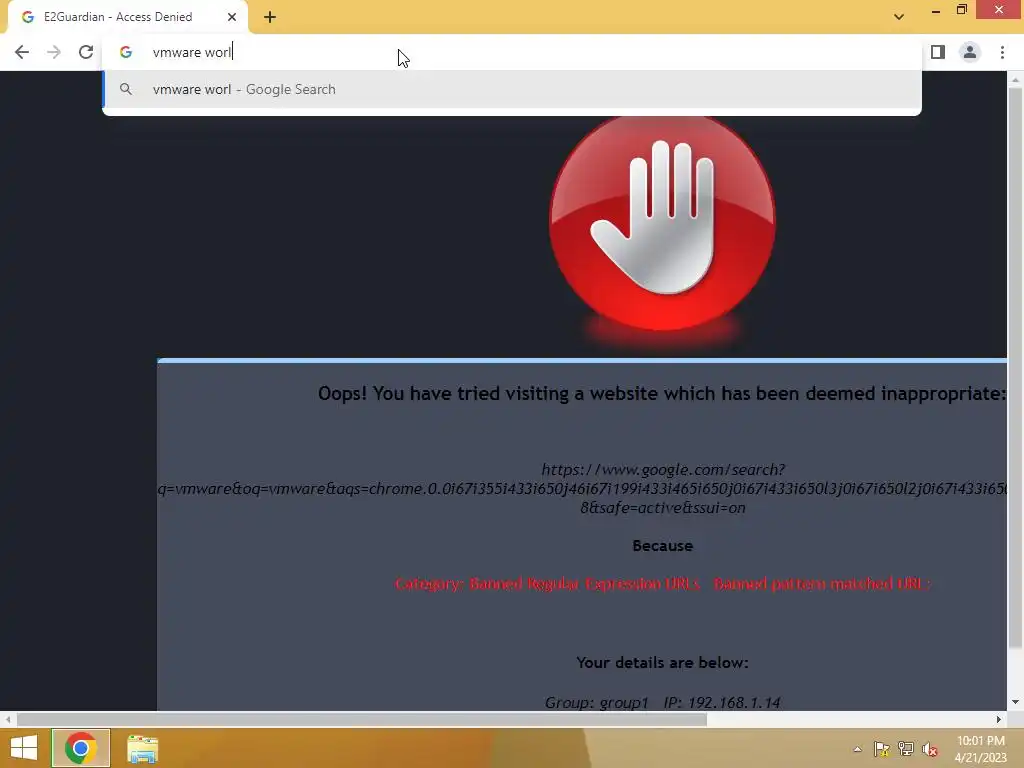
Task: Open the Chrome three-dot menu
Action: pyautogui.click(x=1002, y=52)
